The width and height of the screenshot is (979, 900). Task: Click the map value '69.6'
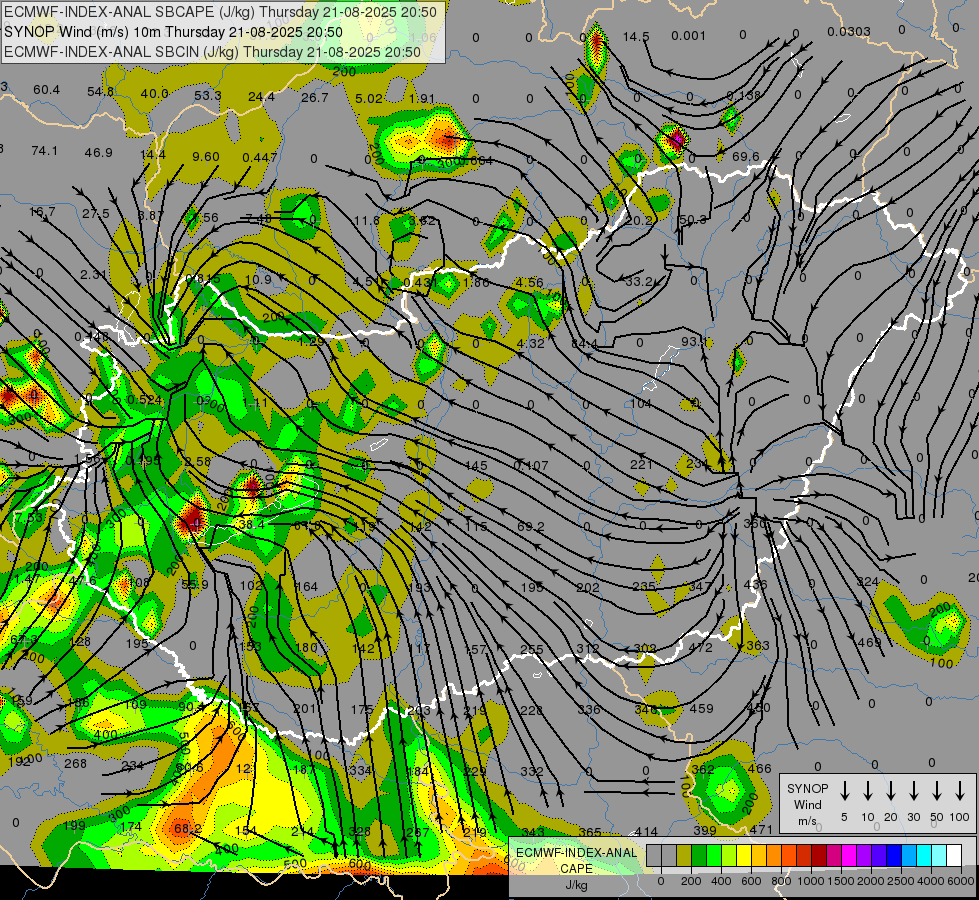745,156
